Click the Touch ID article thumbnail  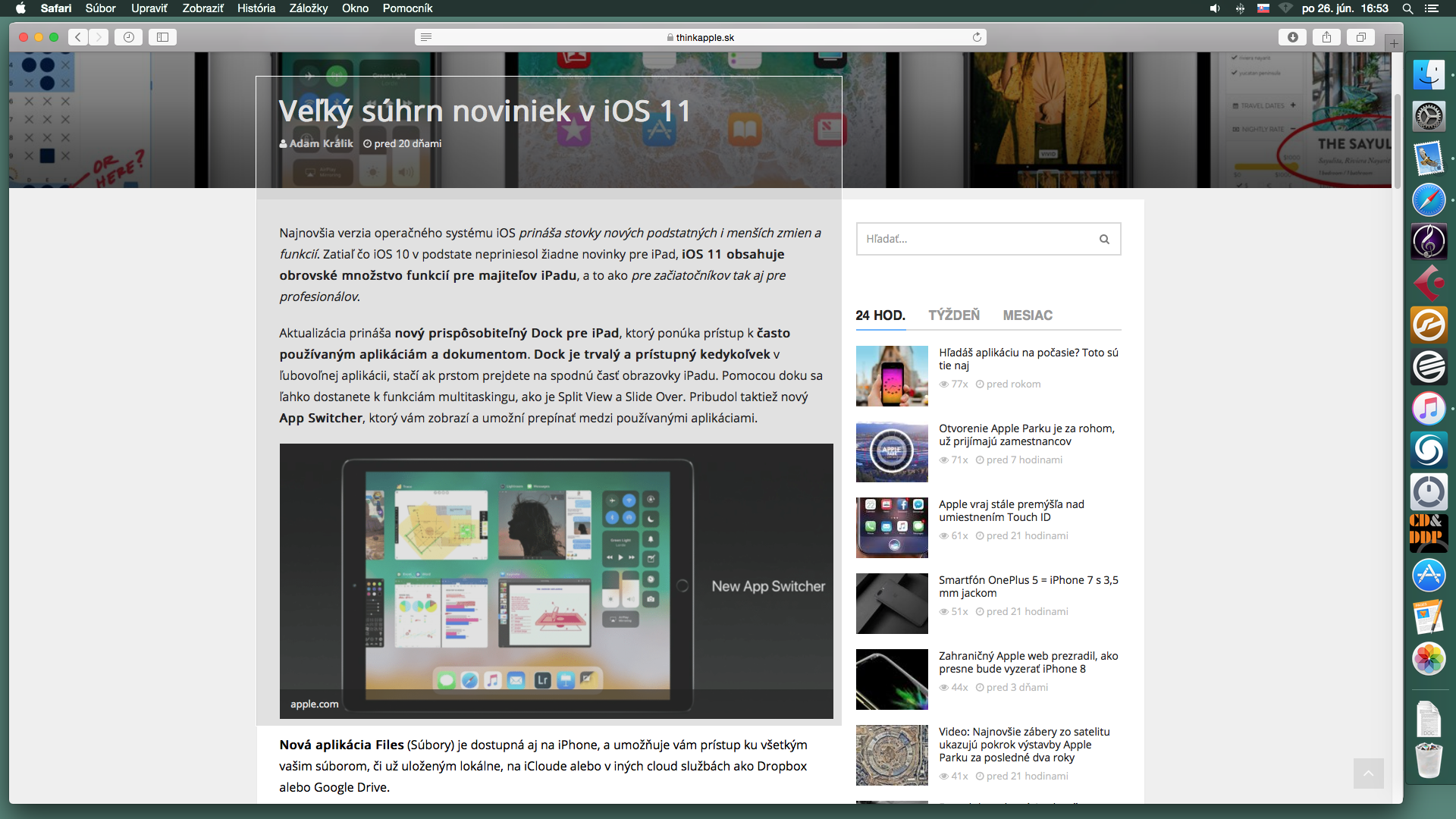point(892,528)
